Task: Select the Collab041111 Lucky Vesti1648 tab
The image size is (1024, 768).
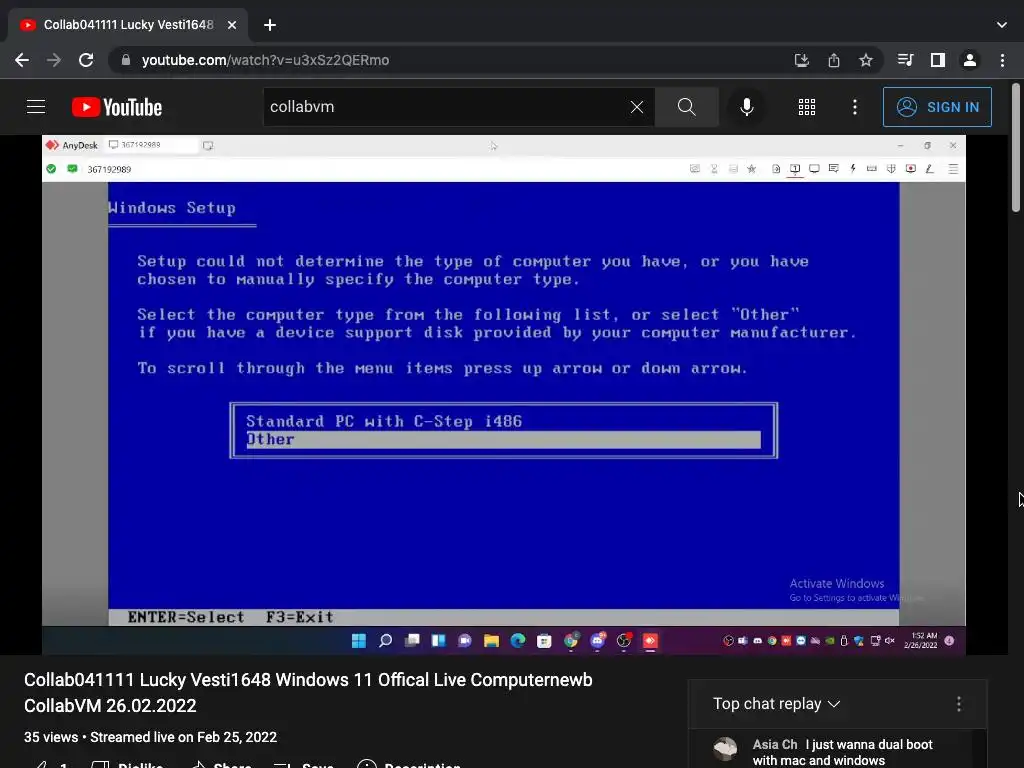Action: (x=127, y=25)
